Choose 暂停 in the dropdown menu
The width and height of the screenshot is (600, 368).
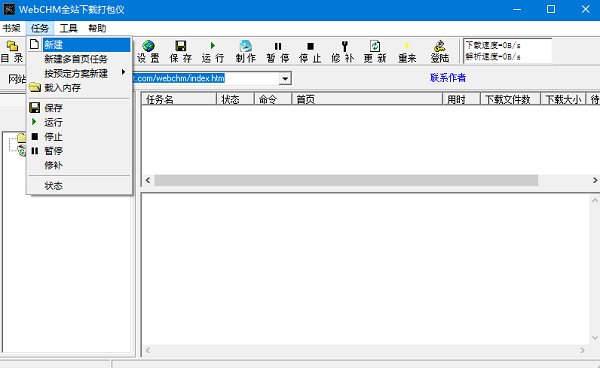pyautogui.click(x=79, y=151)
